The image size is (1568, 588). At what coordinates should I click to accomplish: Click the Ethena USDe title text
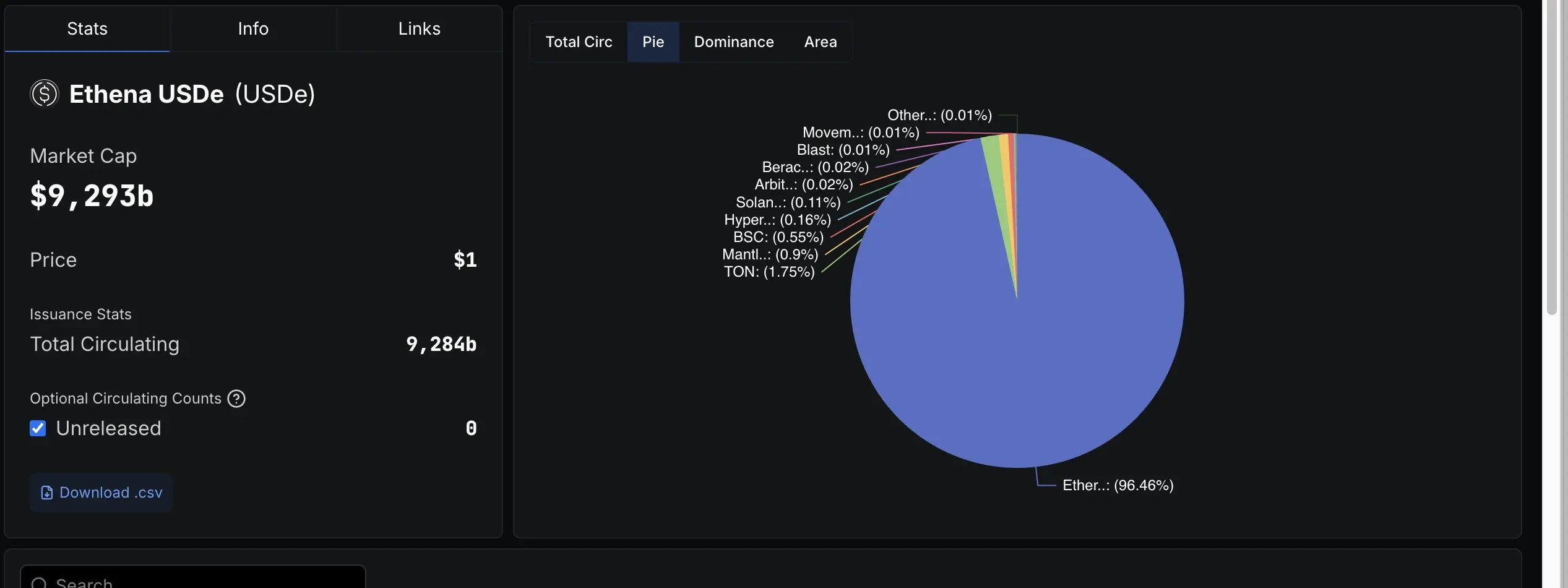click(x=147, y=94)
